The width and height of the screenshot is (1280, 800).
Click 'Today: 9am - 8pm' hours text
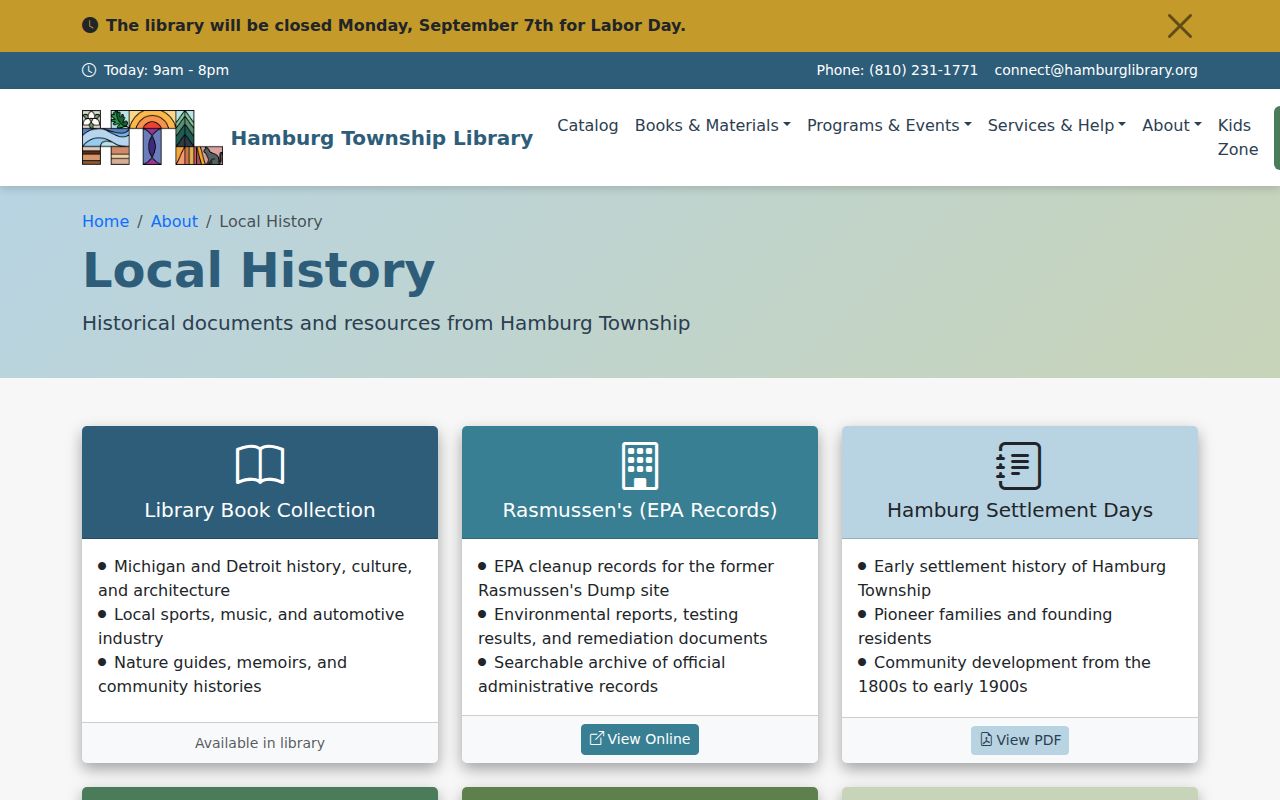coord(166,70)
